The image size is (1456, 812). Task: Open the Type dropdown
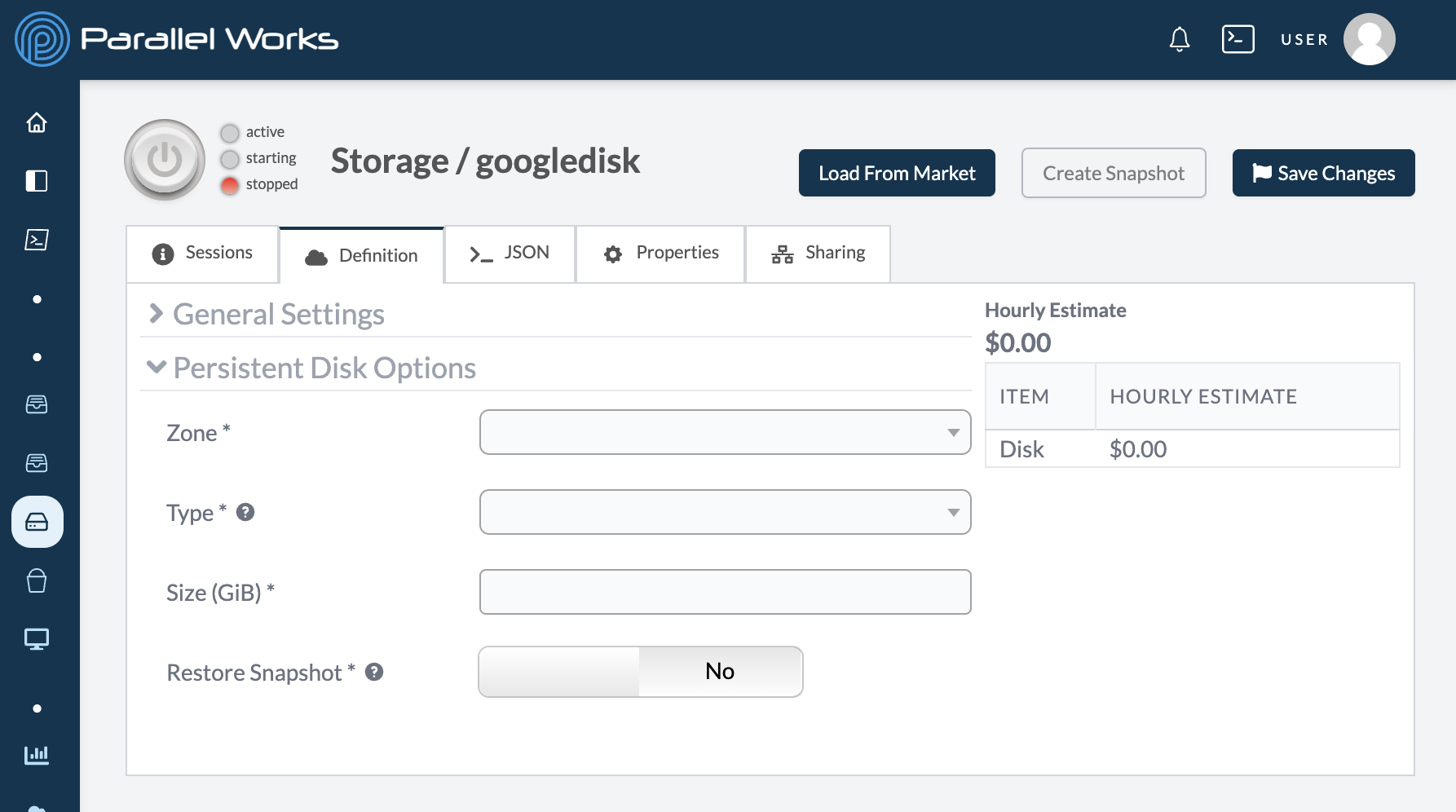pyautogui.click(x=726, y=512)
